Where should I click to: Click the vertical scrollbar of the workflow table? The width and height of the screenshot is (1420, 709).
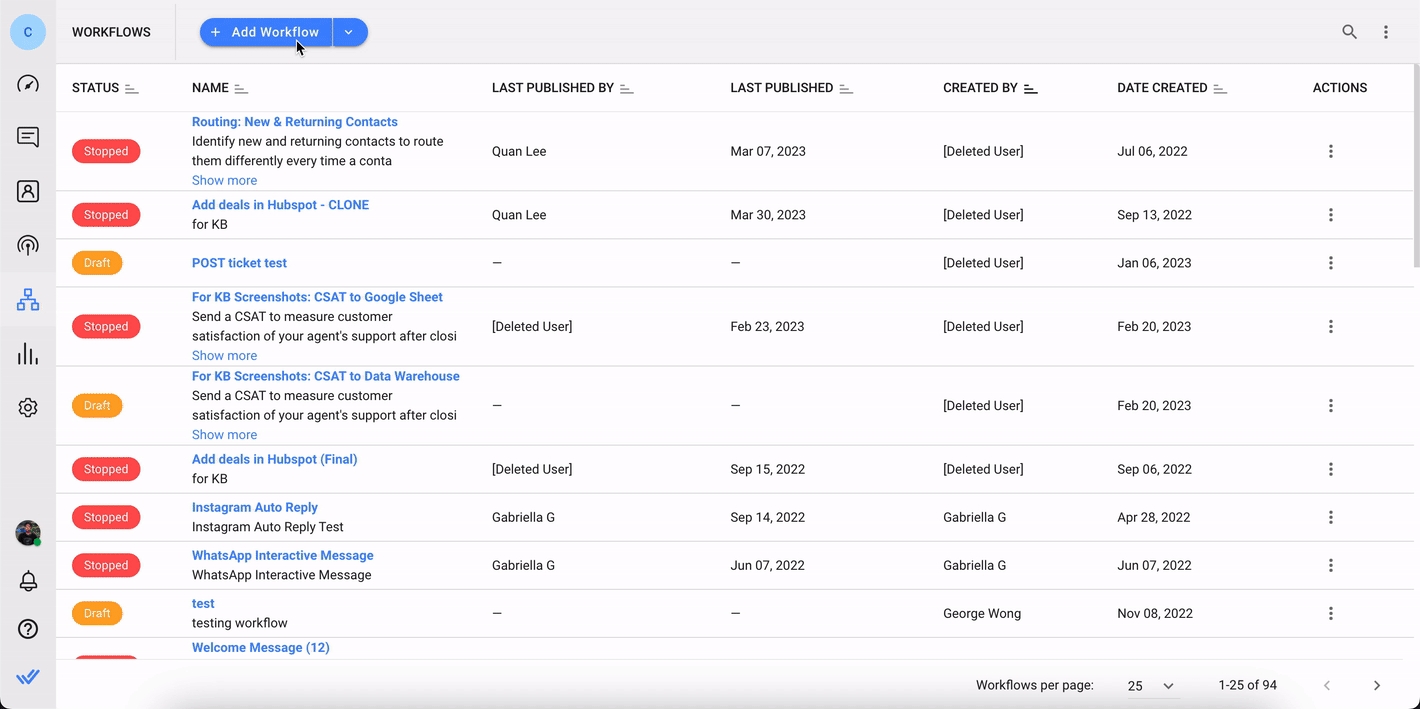click(x=1415, y=165)
